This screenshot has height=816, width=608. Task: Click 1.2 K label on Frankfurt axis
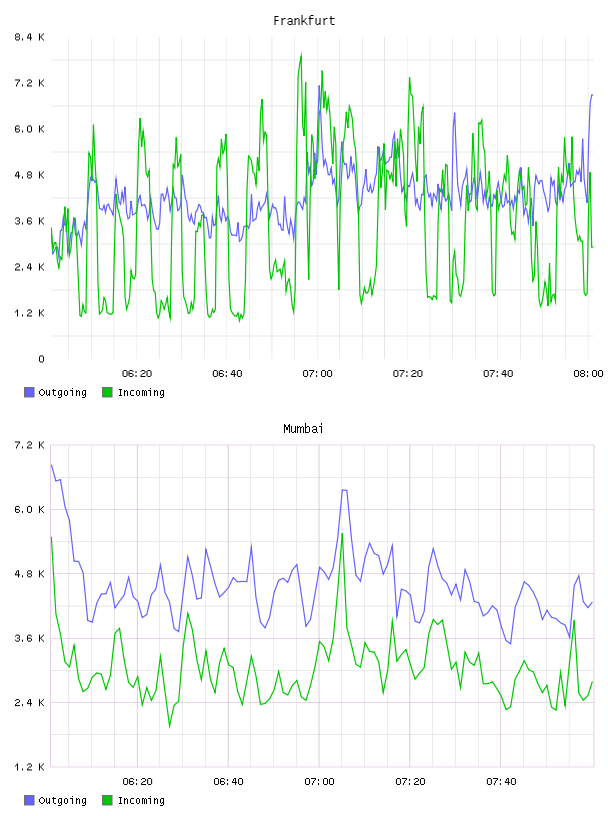coord(30,313)
